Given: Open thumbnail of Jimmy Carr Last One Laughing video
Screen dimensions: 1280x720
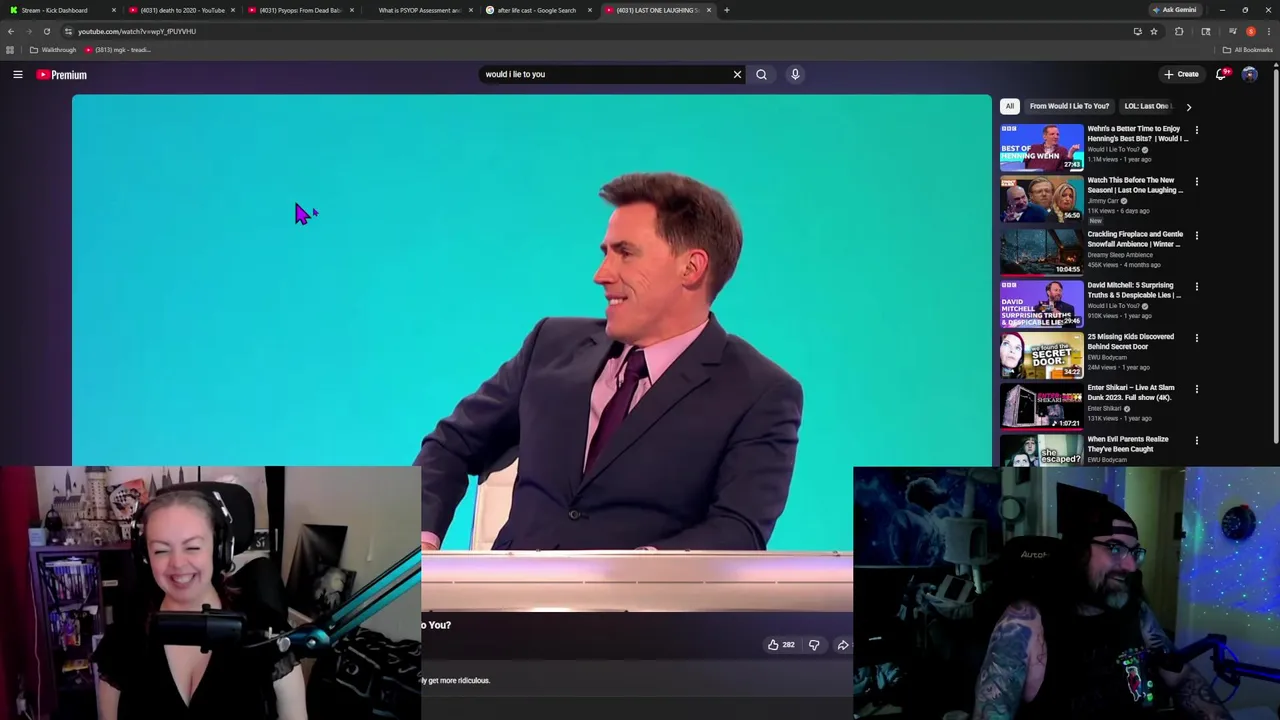Looking at the screenshot, I should pos(1042,199).
